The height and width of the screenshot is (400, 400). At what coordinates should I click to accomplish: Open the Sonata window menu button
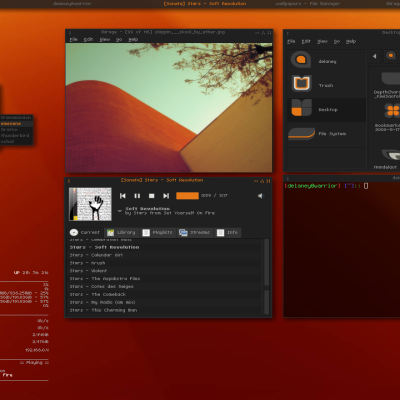pos(69,181)
